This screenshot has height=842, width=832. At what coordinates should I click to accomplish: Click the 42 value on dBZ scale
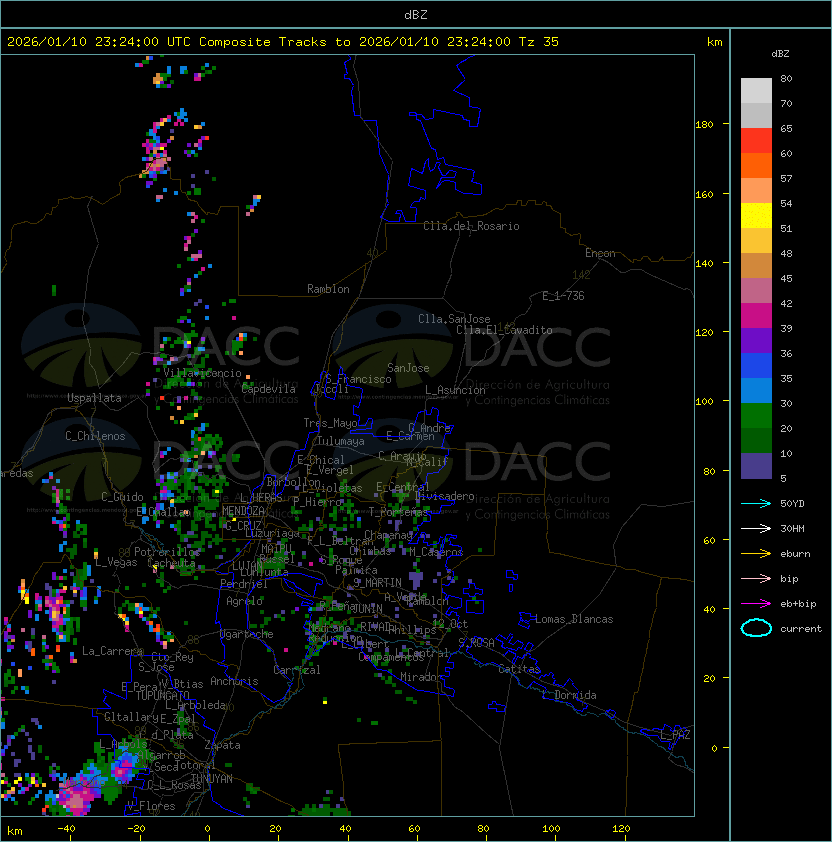[x=786, y=303]
